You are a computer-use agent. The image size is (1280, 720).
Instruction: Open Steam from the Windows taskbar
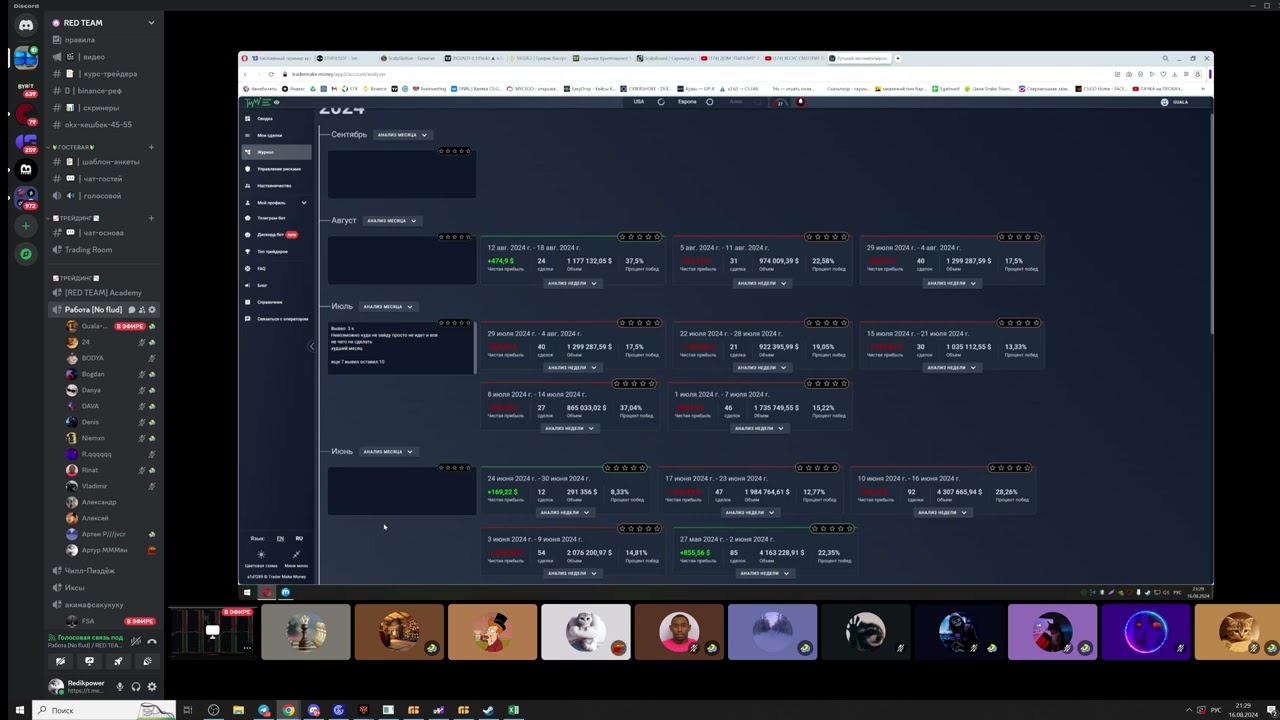pyautogui.click(x=488, y=710)
